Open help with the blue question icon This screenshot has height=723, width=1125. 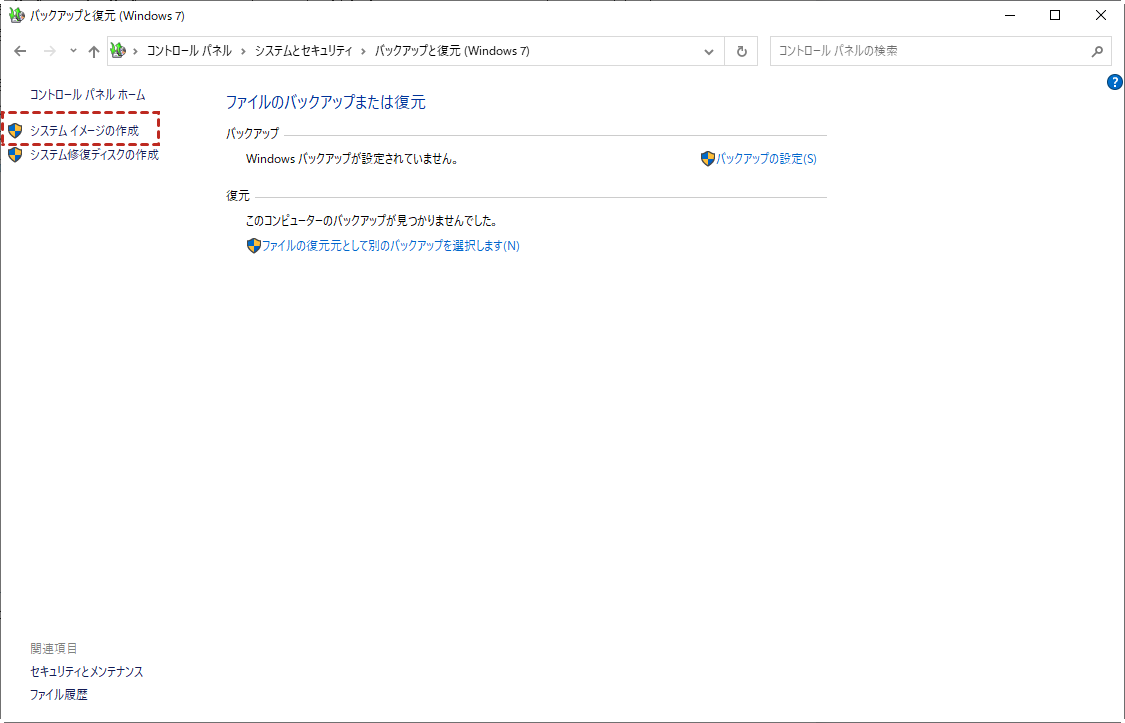coord(1114,82)
